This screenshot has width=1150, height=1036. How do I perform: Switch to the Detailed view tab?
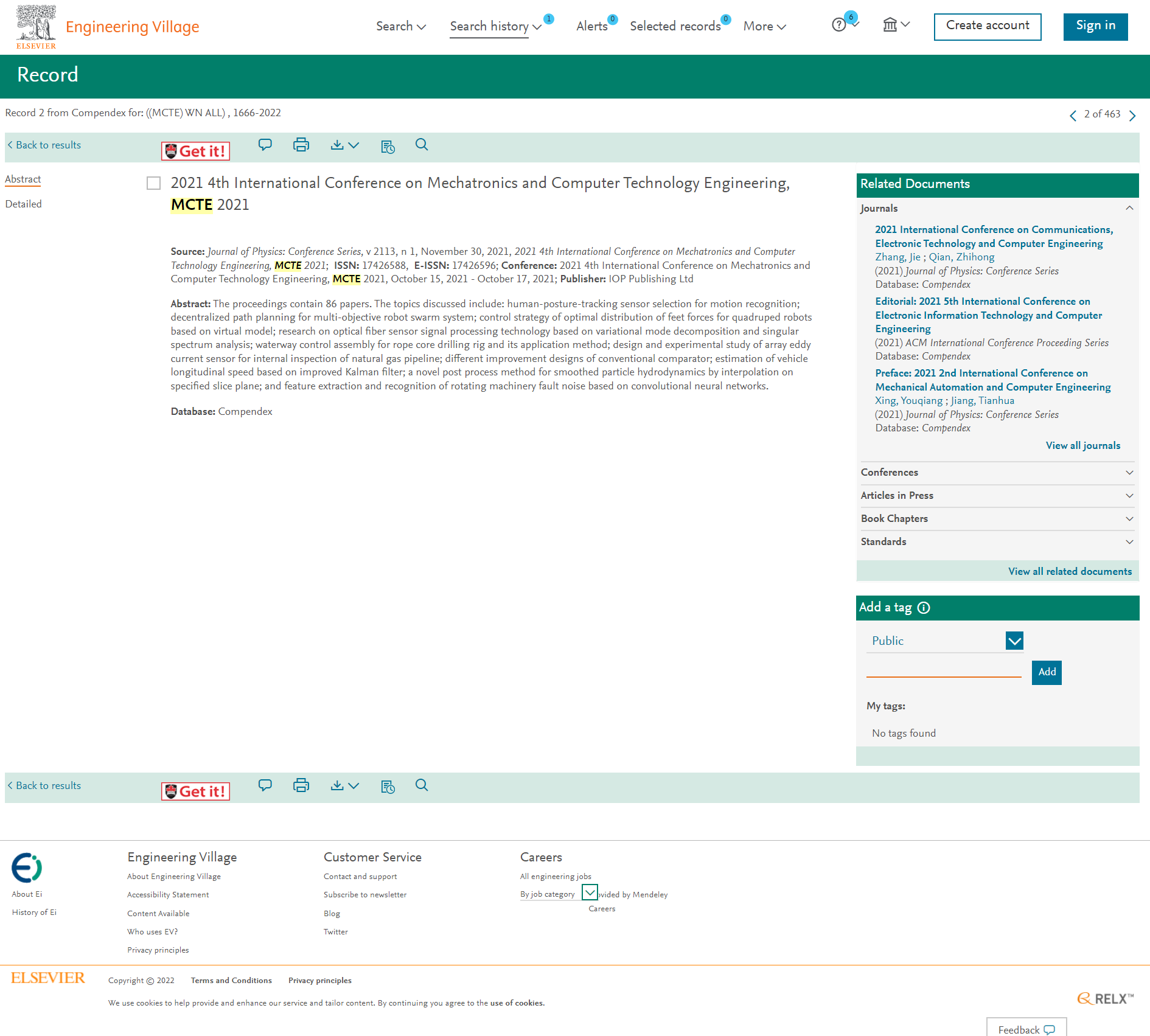24,204
